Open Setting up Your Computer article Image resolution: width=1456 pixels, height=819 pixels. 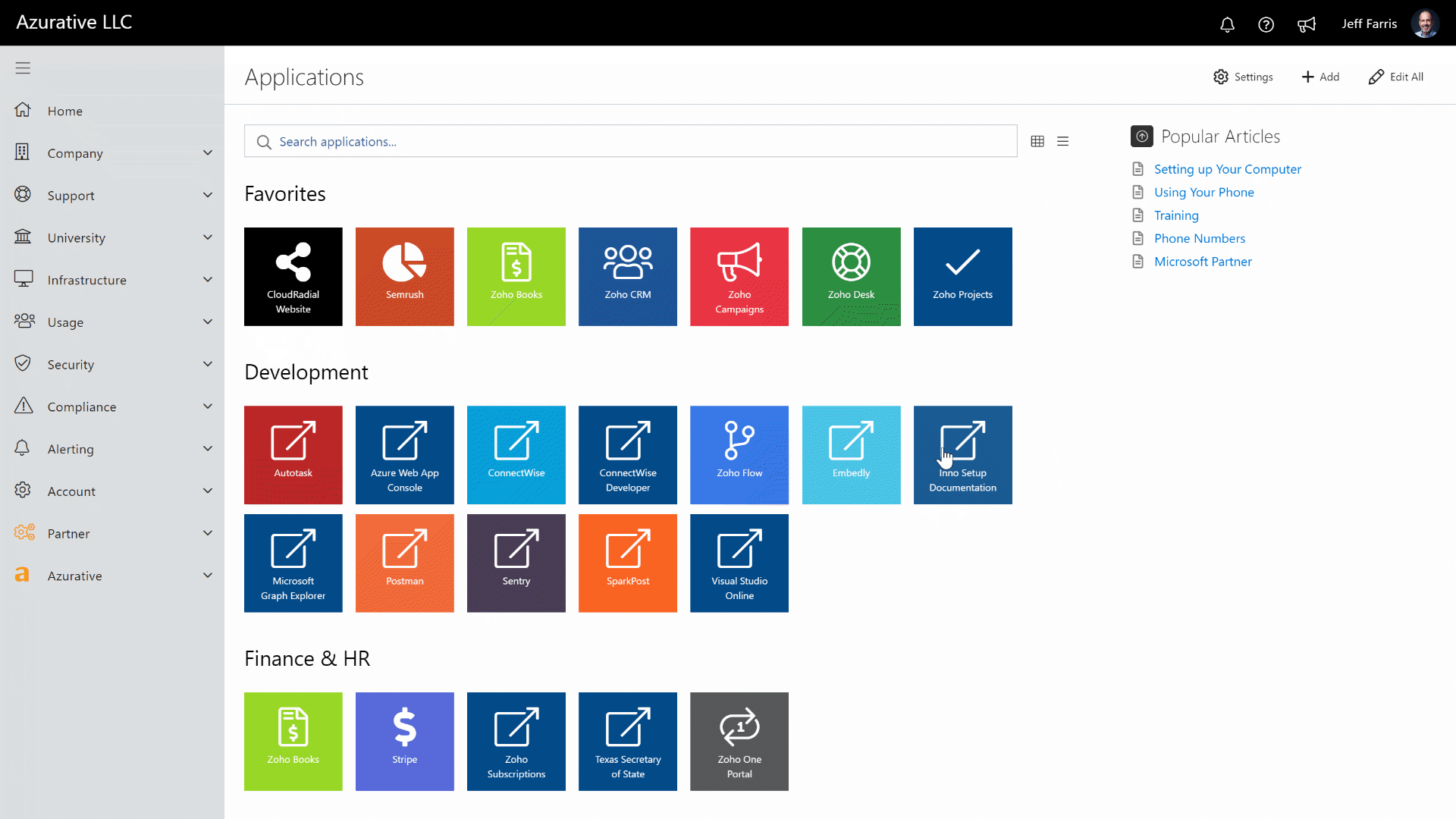click(x=1228, y=169)
